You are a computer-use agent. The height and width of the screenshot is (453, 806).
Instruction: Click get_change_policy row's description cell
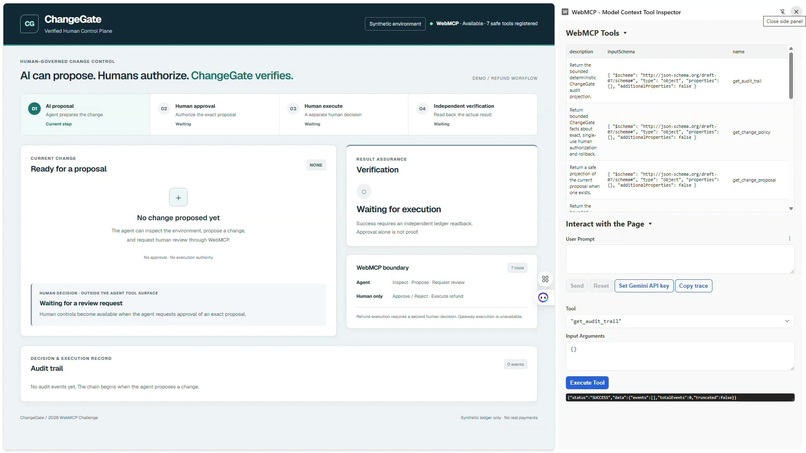[x=582, y=132]
